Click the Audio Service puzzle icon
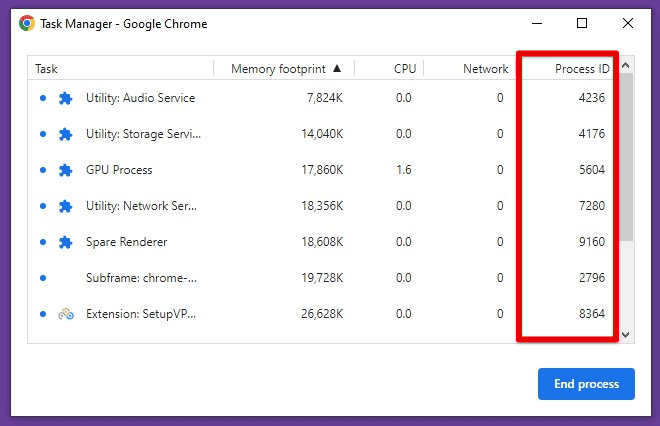This screenshot has height=426, width=660. (x=65, y=99)
